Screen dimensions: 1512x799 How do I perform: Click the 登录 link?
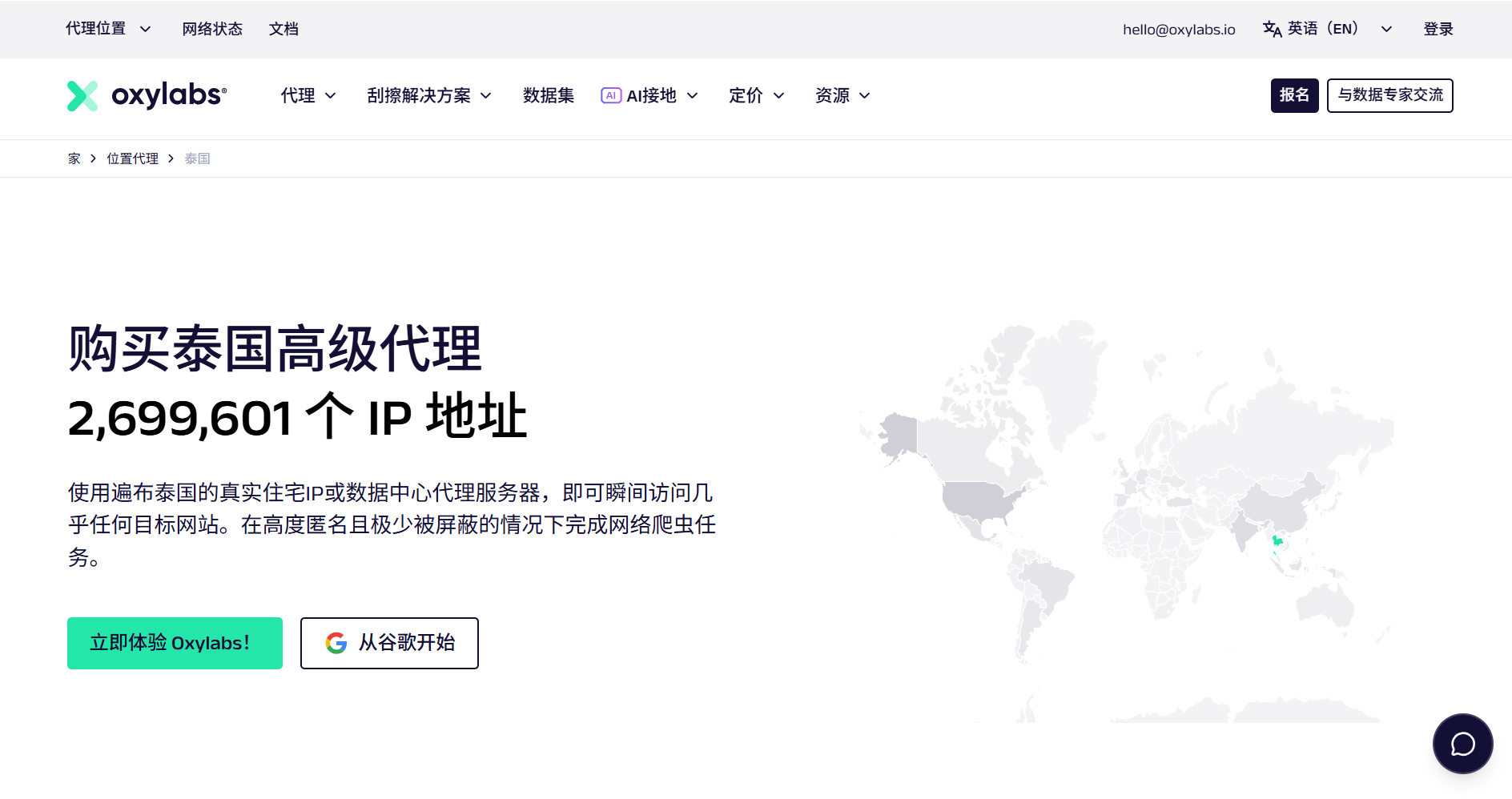pos(1438,29)
